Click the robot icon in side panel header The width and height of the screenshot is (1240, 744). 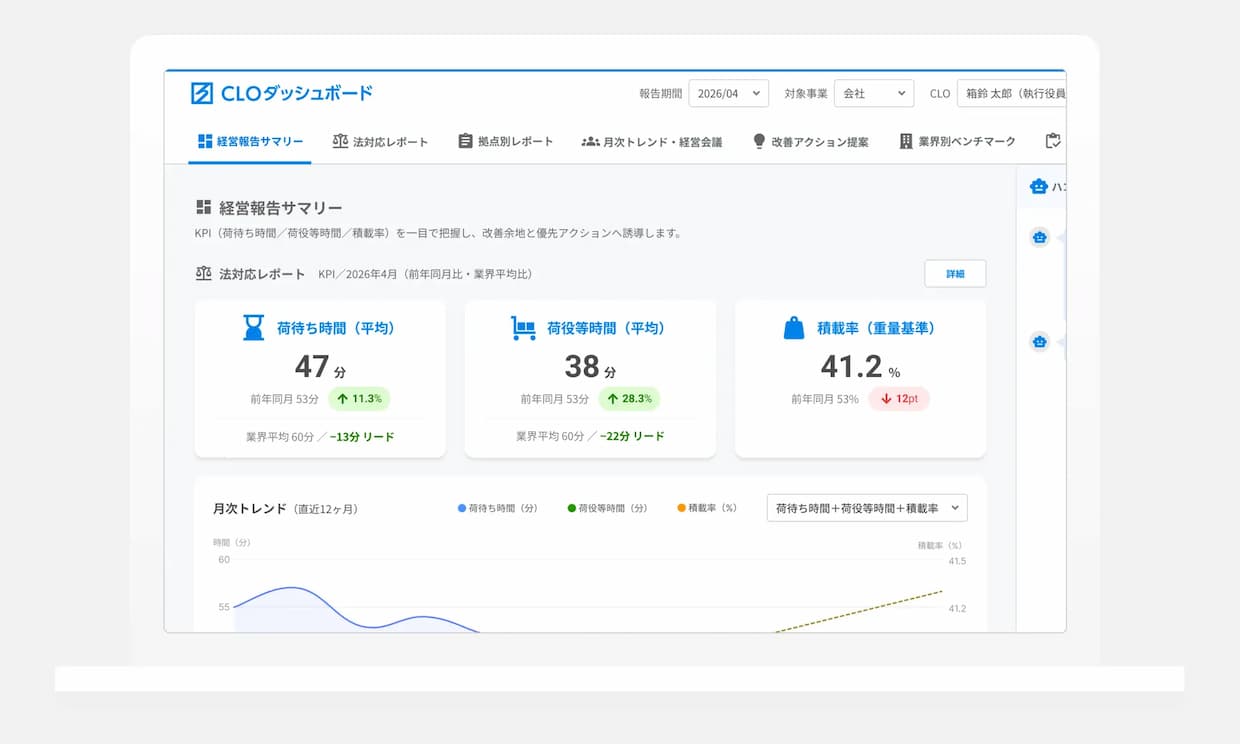1039,186
